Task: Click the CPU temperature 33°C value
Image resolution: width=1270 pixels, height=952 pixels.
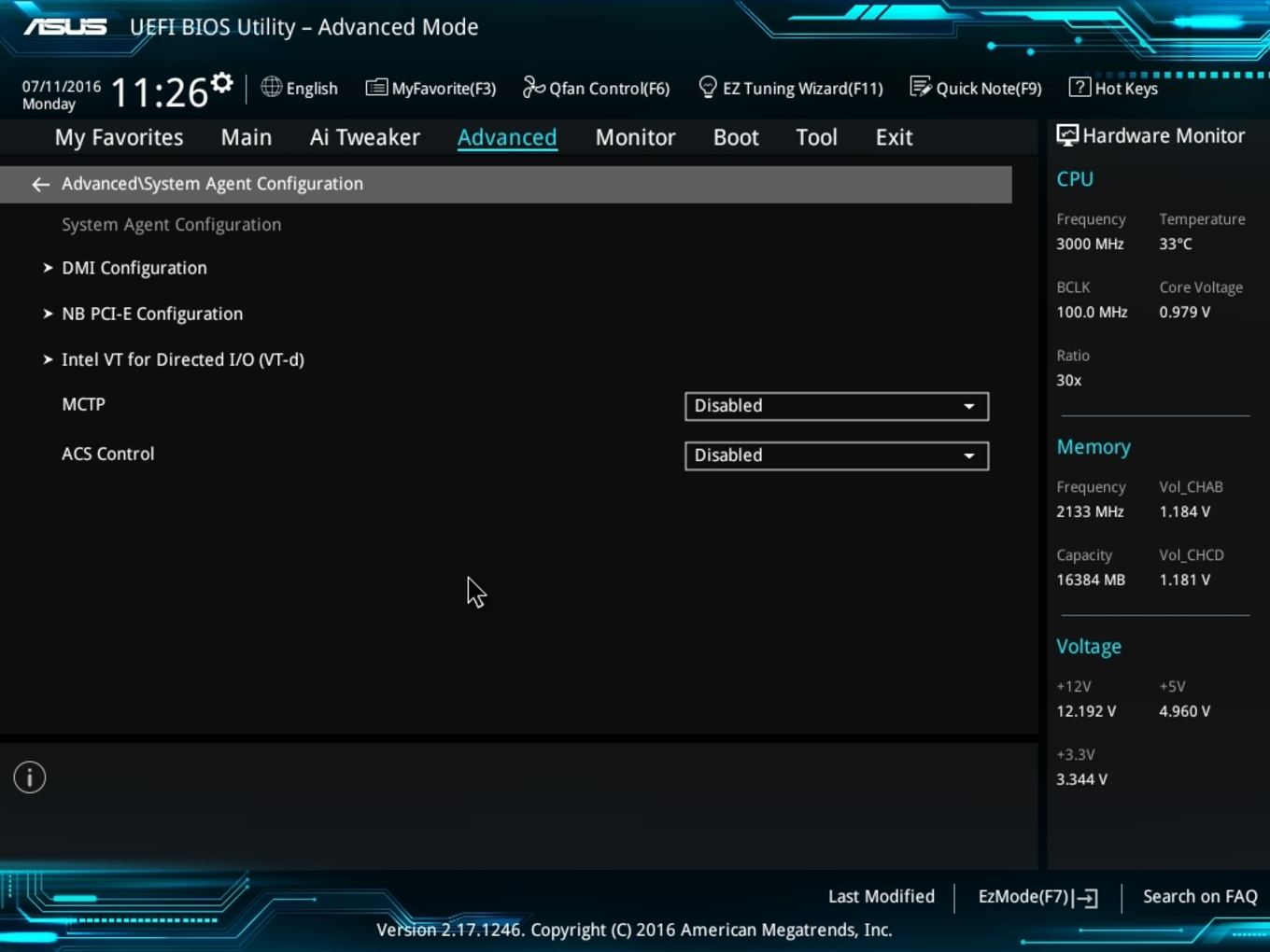Action: pyautogui.click(x=1176, y=244)
